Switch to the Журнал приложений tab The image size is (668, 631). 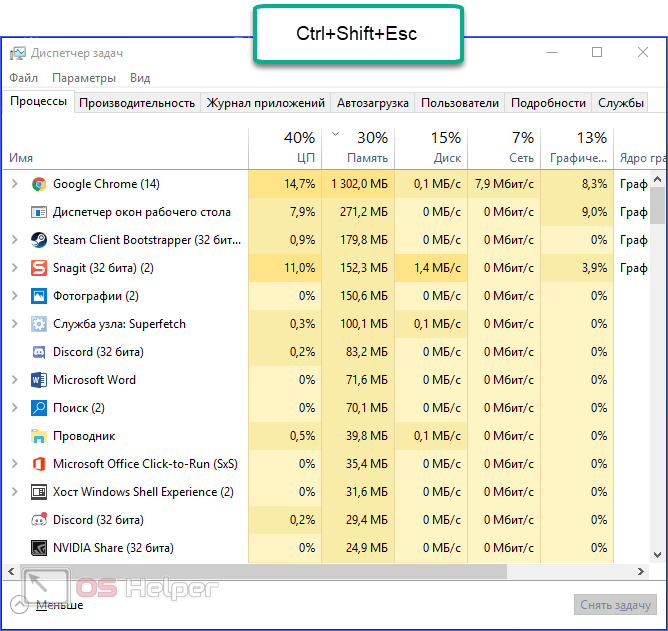pos(265,103)
